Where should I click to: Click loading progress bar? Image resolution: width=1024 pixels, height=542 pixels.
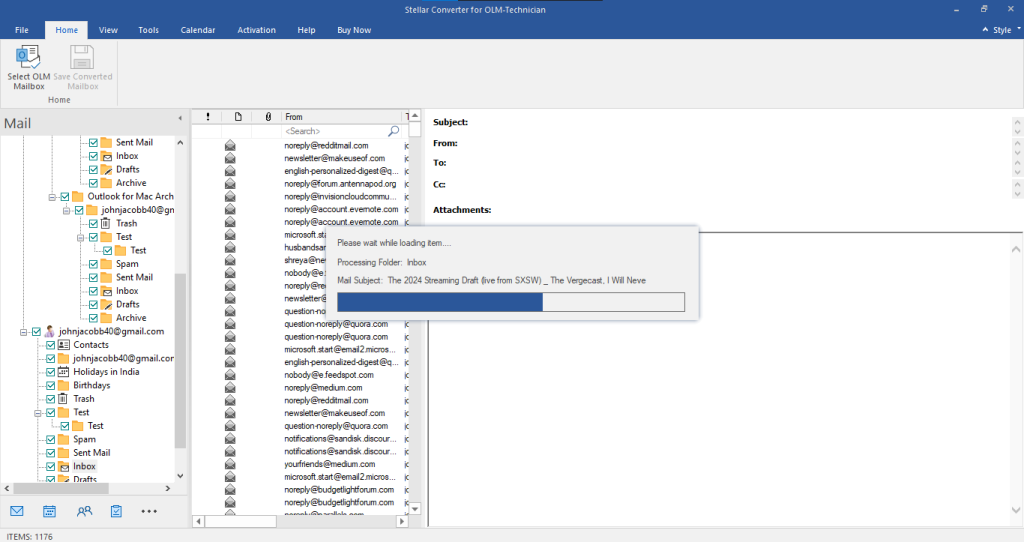point(511,302)
